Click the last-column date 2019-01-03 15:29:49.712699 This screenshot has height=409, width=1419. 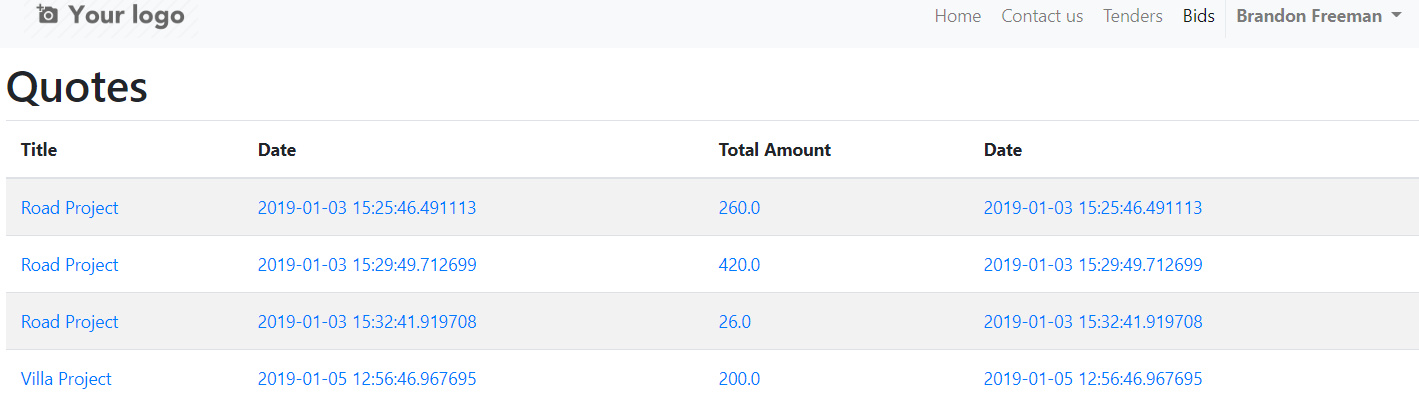point(1092,265)
